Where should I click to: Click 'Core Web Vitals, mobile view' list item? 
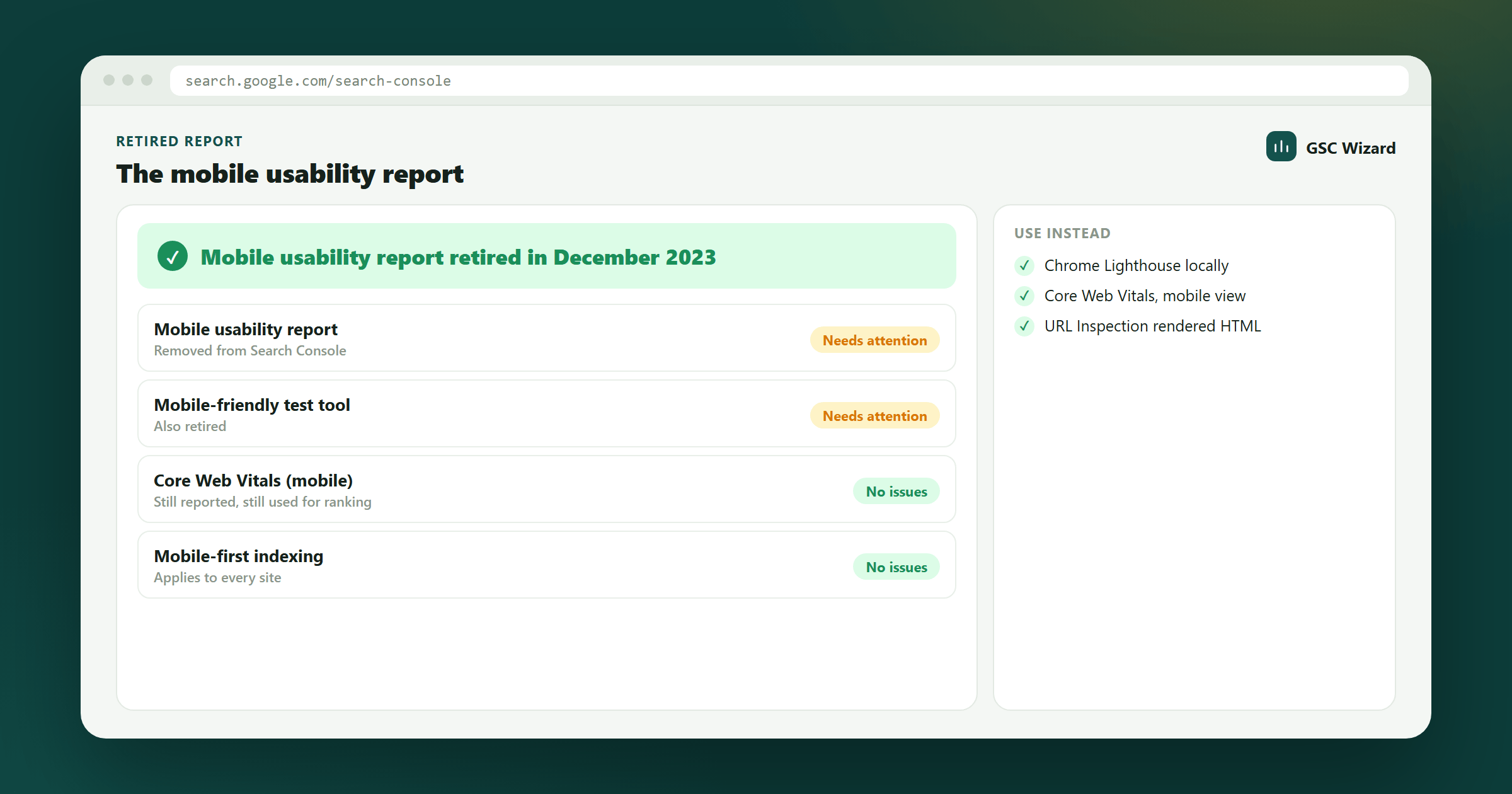pyautogui.click(x=1145, y=296)
